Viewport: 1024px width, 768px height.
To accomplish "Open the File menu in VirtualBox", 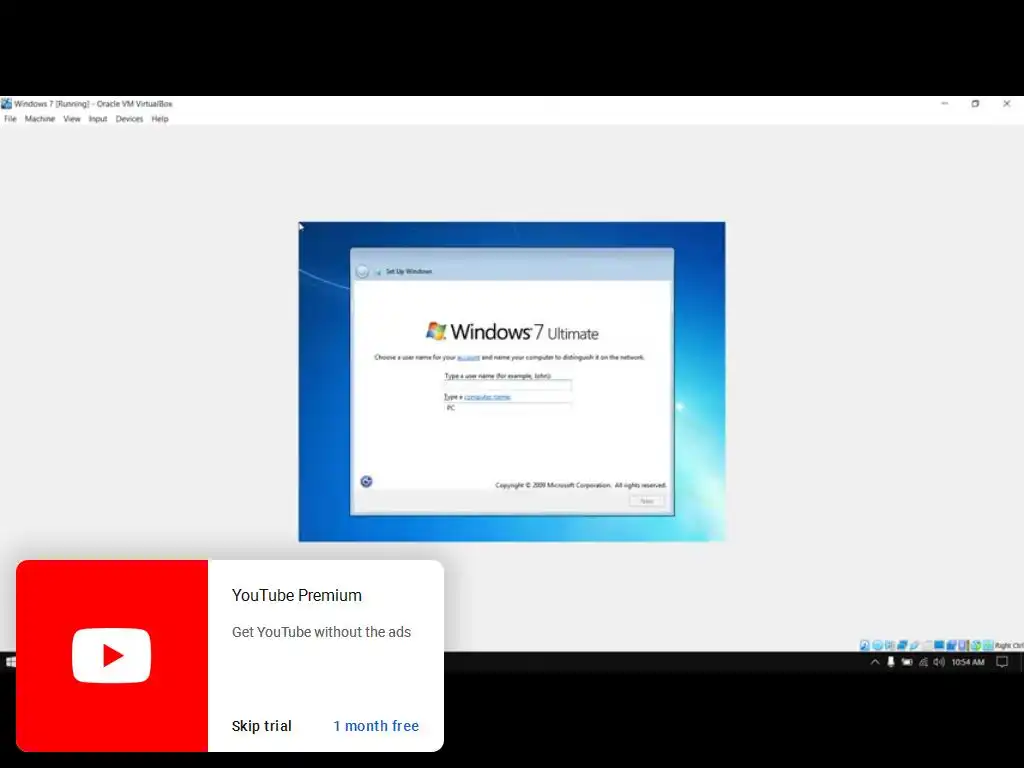I will point(10,119).
